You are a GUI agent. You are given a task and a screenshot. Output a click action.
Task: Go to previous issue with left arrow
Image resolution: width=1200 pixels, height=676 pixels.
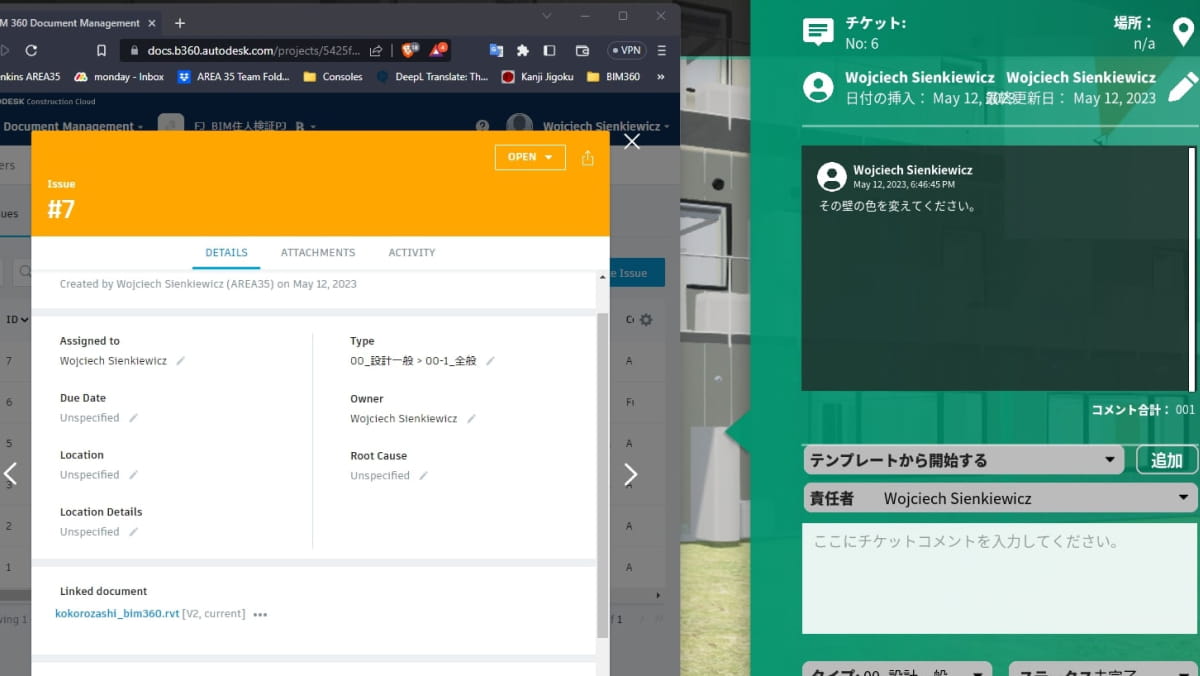click(x=10, y=474)
